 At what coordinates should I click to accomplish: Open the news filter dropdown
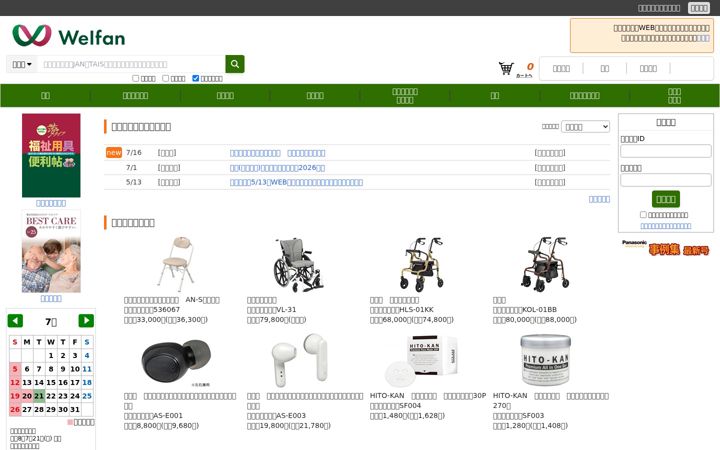(x=585, y=127)
